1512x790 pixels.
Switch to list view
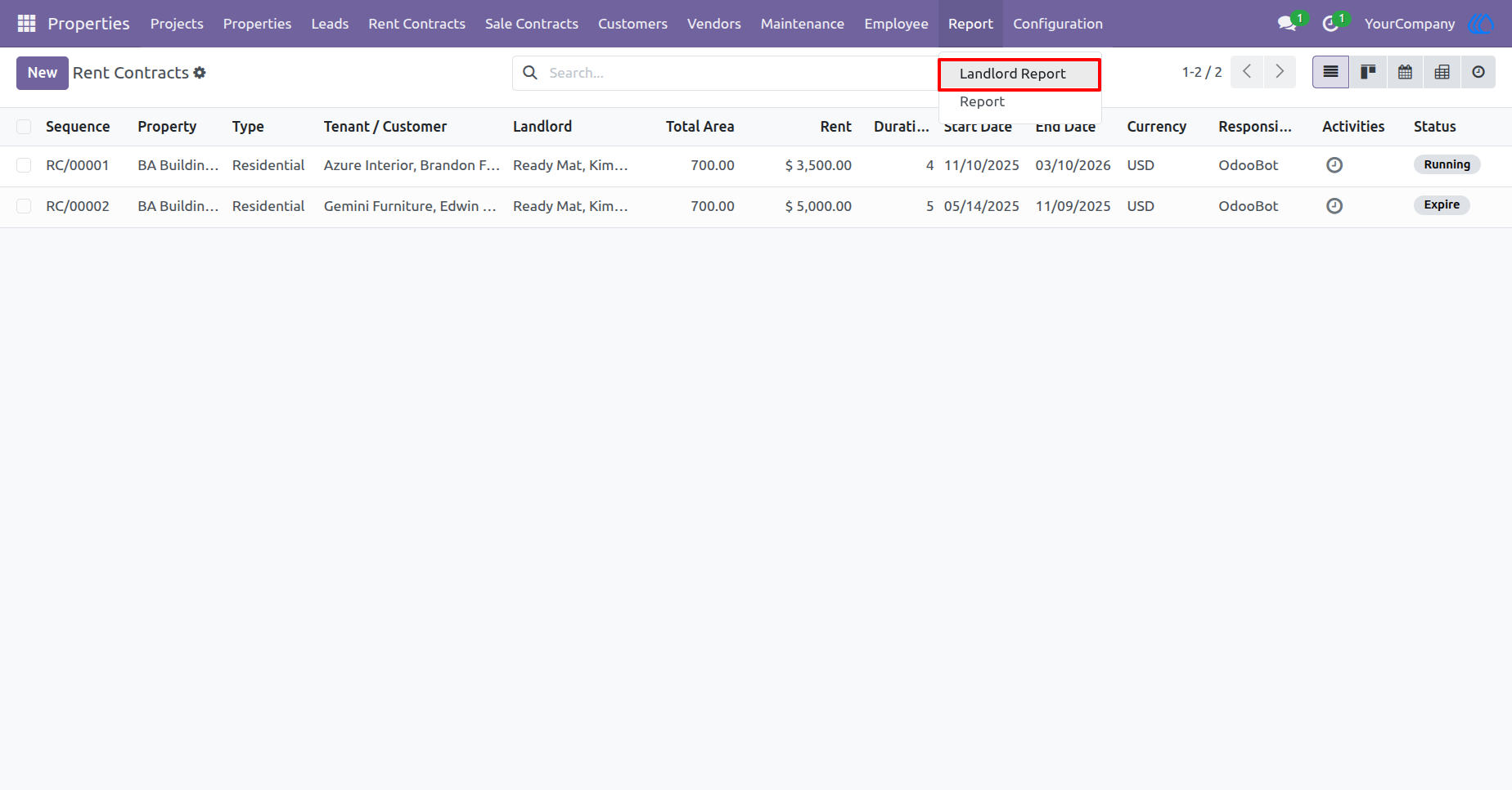click(x=1330, y=72)
